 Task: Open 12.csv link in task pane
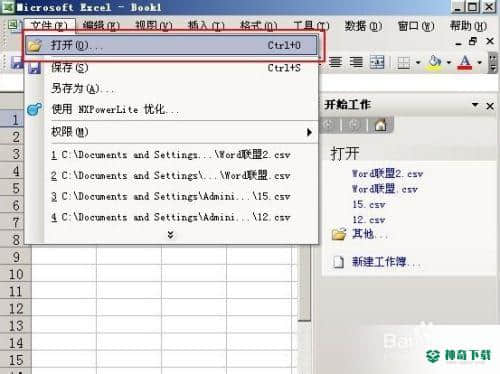pos(369,220)
